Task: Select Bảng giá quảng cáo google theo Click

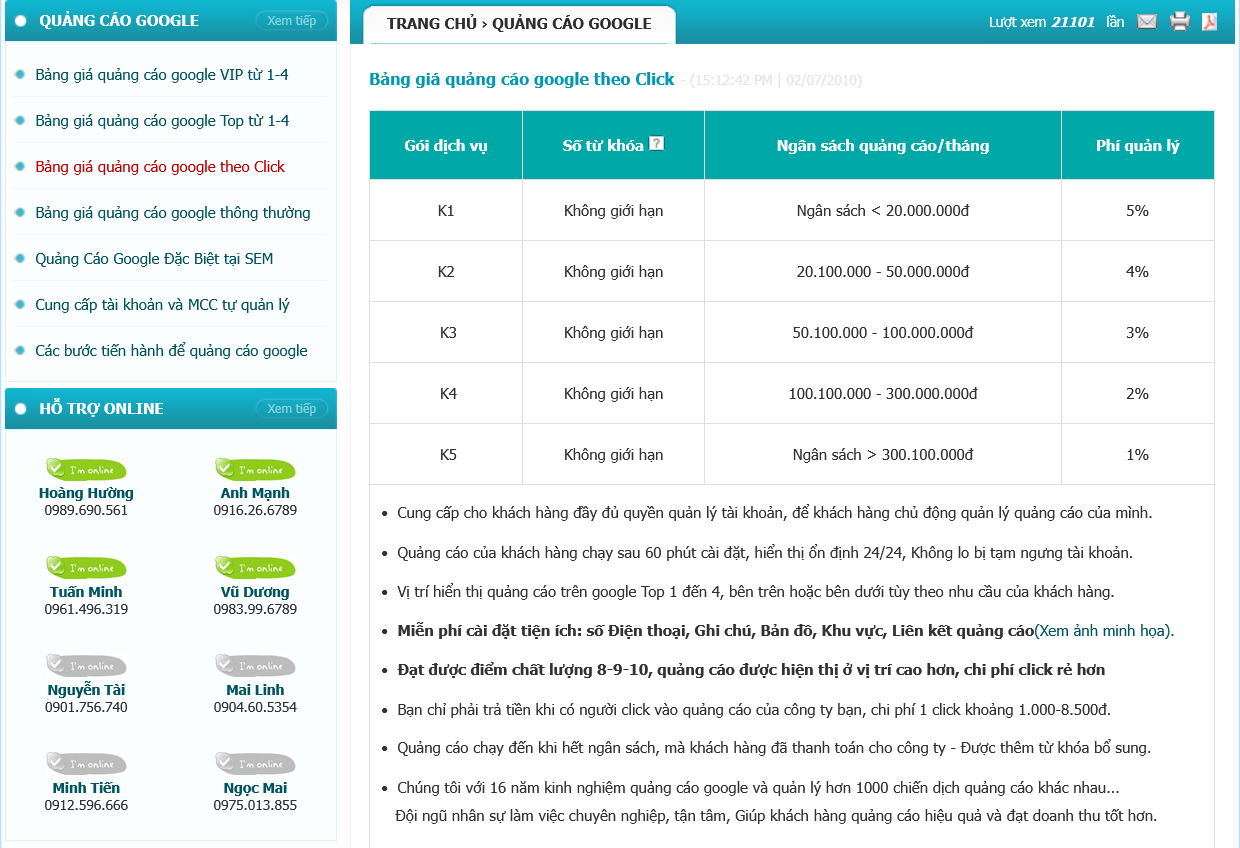Action: [x=160, y=167]
